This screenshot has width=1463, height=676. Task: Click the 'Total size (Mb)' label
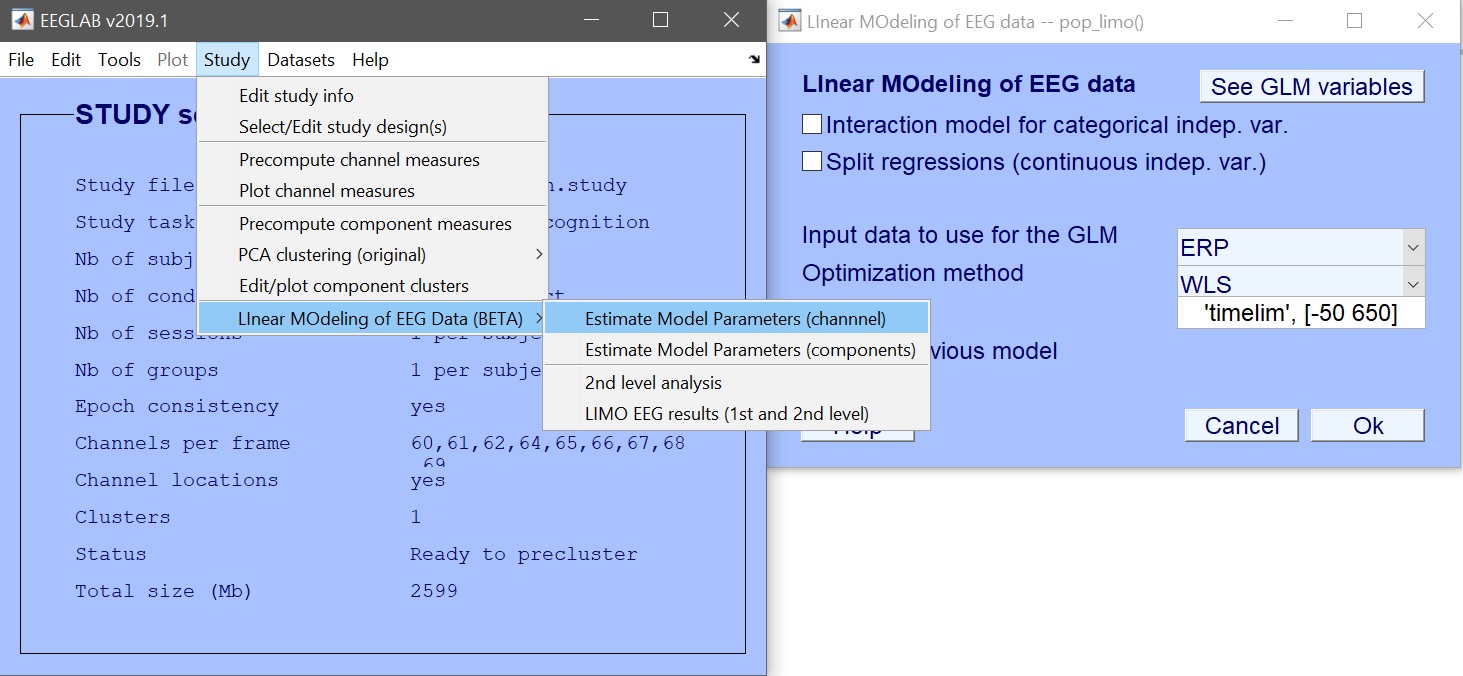click(x=164, y=591)
